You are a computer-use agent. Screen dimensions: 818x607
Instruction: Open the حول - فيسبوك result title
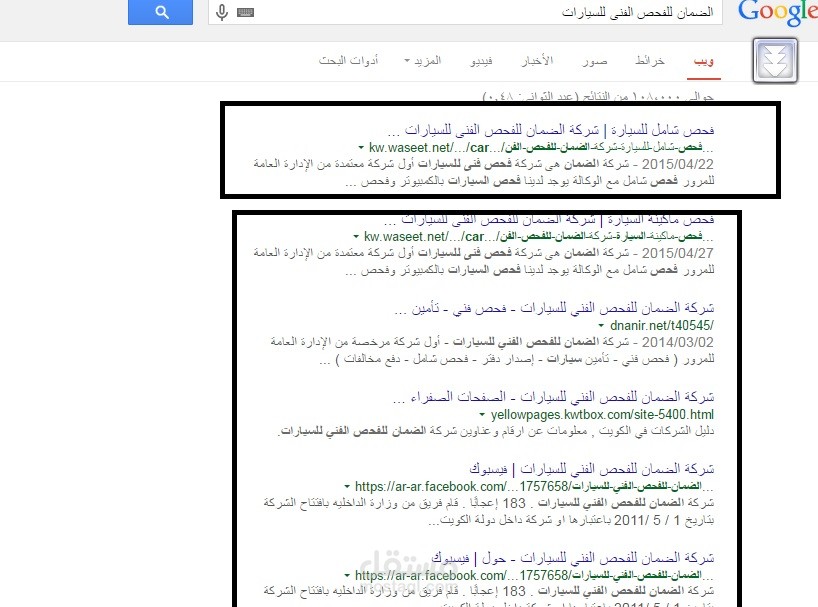click(x=573, y=558)
